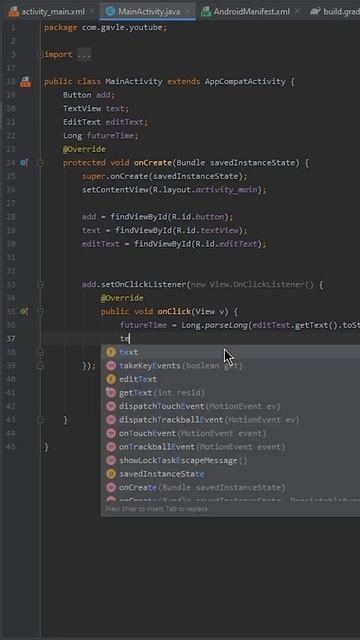Choose takeKeyEvents(boolean get) suggestion
360x640 pixels.
pyautogui.click(x=231, y=365)
